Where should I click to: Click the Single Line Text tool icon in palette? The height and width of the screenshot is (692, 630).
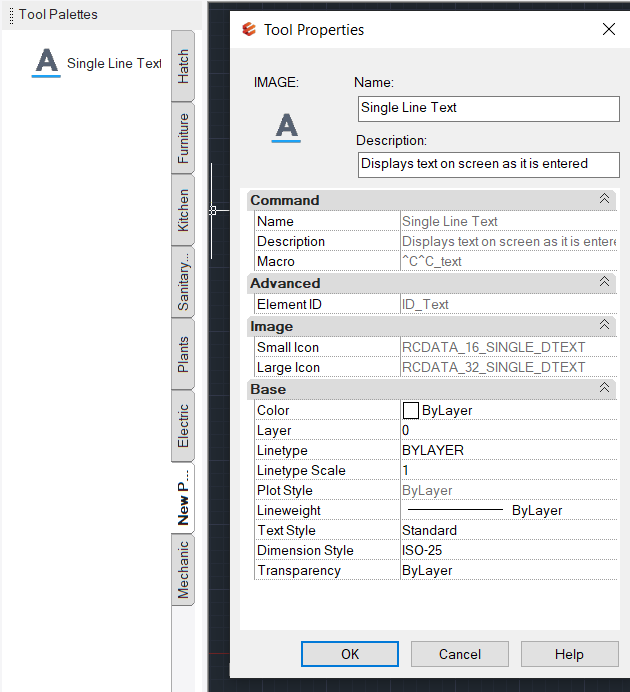(x=46, y=63)
